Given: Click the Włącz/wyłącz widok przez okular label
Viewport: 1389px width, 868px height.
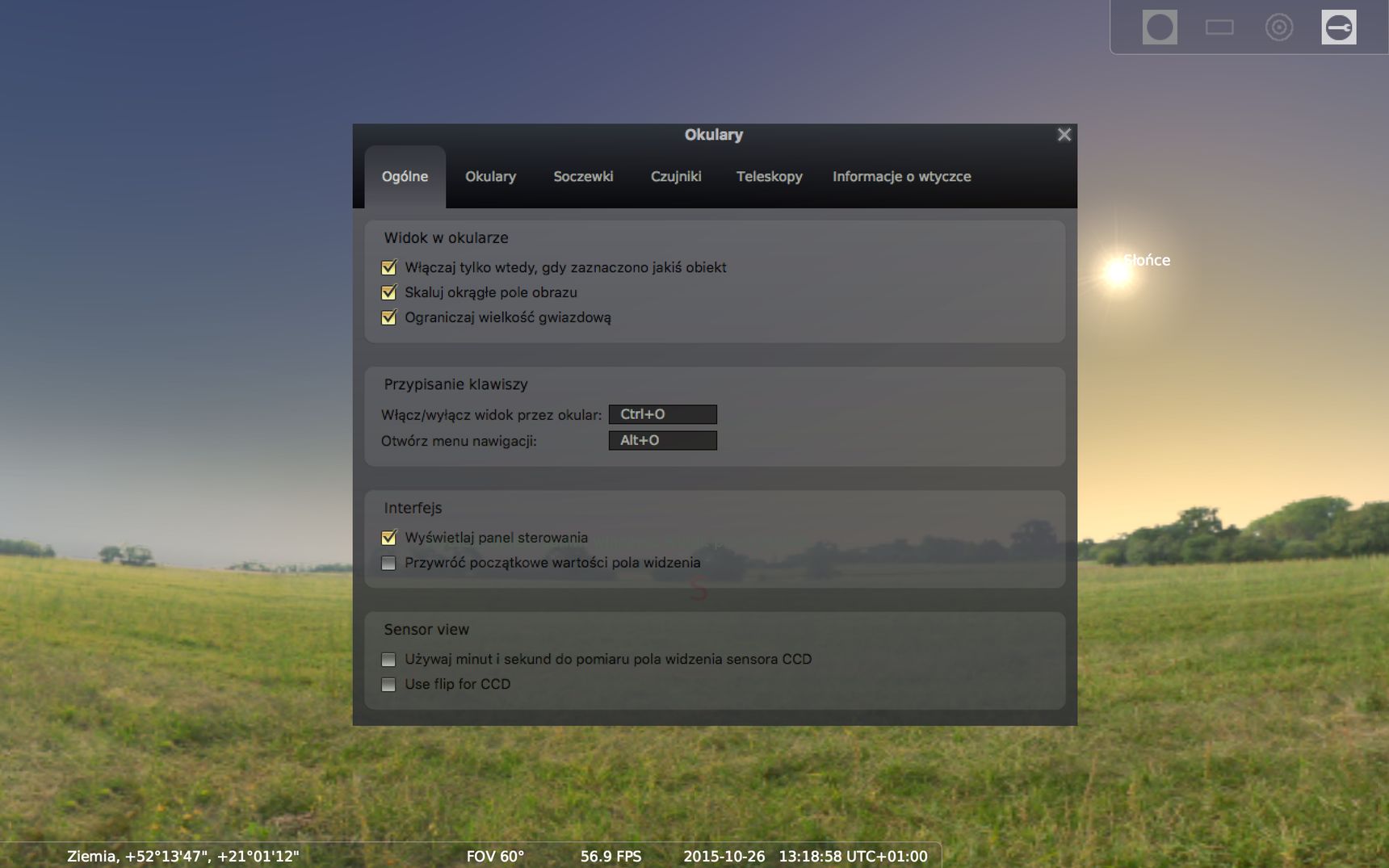Looking at the screenshot, I should (x=491, y=415).
